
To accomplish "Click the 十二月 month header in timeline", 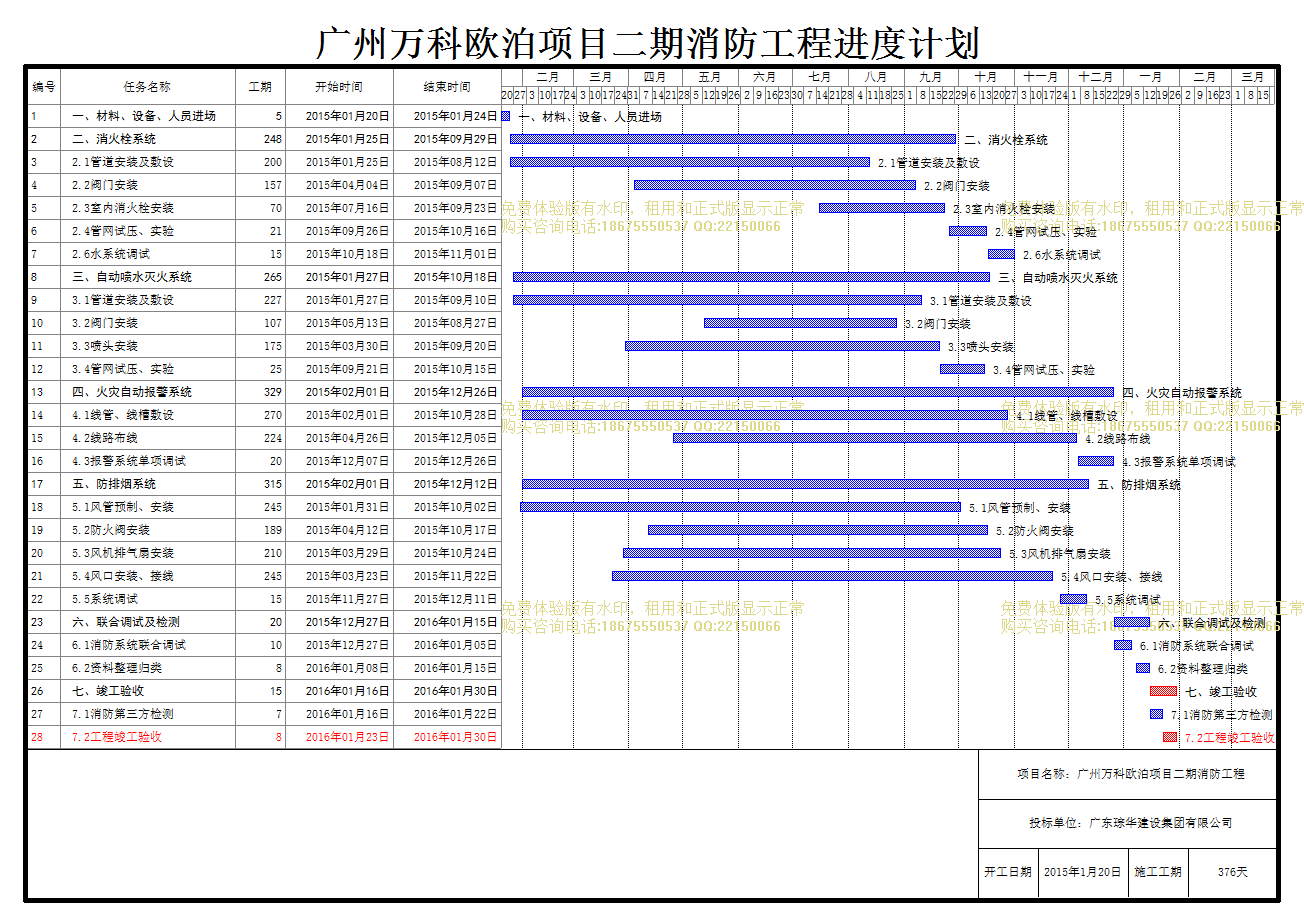I will coord(1095,77).
